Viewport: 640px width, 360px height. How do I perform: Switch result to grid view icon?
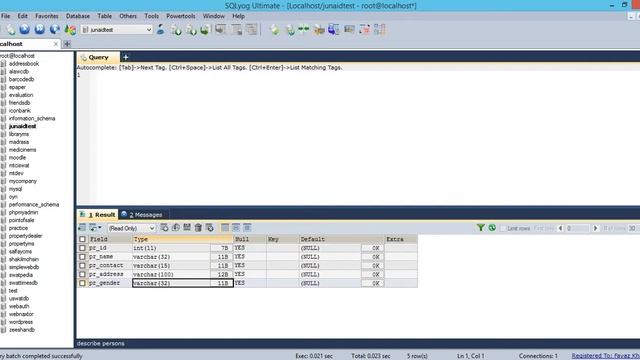tap(225, 228)
